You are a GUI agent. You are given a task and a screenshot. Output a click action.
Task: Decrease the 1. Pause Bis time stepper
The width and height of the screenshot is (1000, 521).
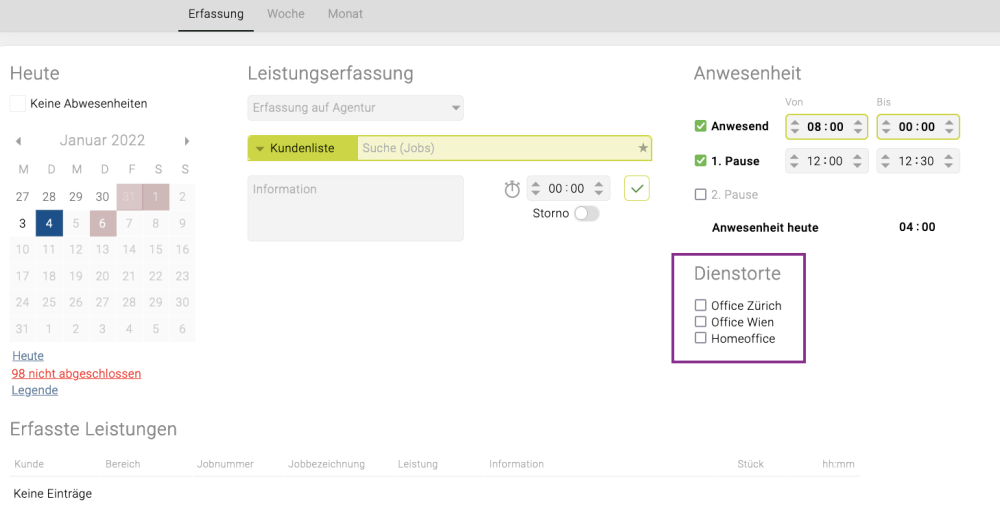886,166
